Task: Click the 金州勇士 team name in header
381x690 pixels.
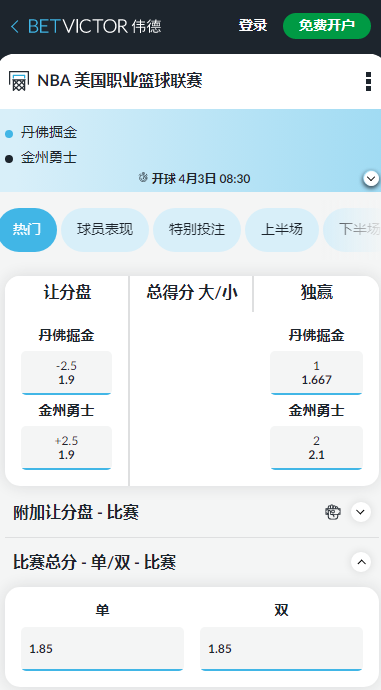Action: coord(49,158)
